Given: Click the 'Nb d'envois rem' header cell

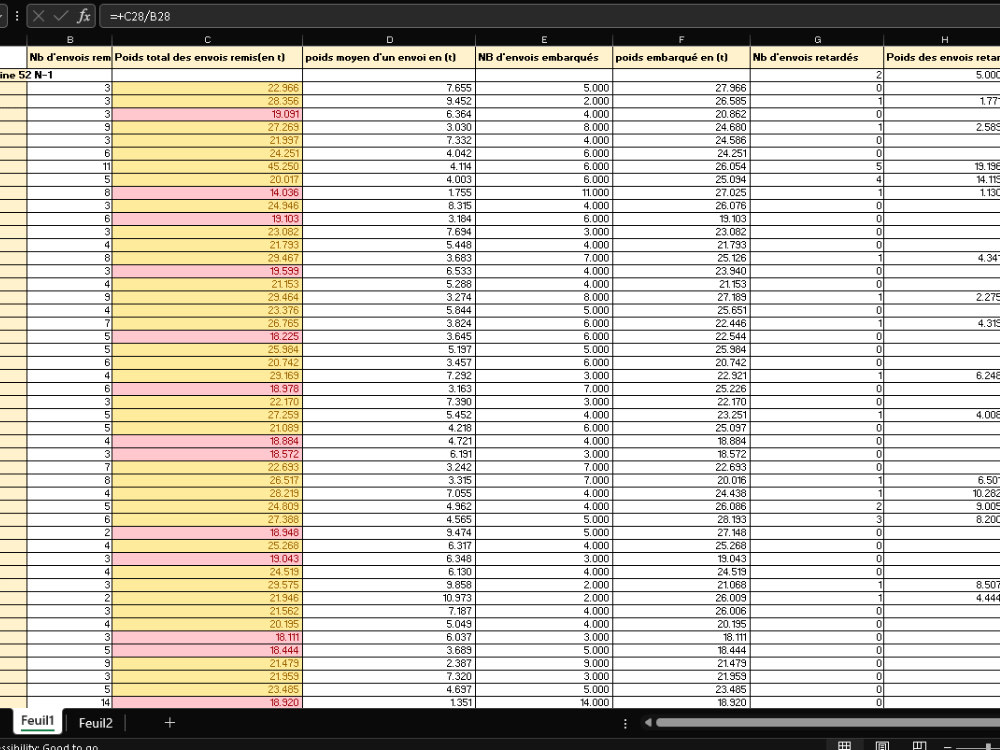Looking at the screenshot, I should (70, 57).
